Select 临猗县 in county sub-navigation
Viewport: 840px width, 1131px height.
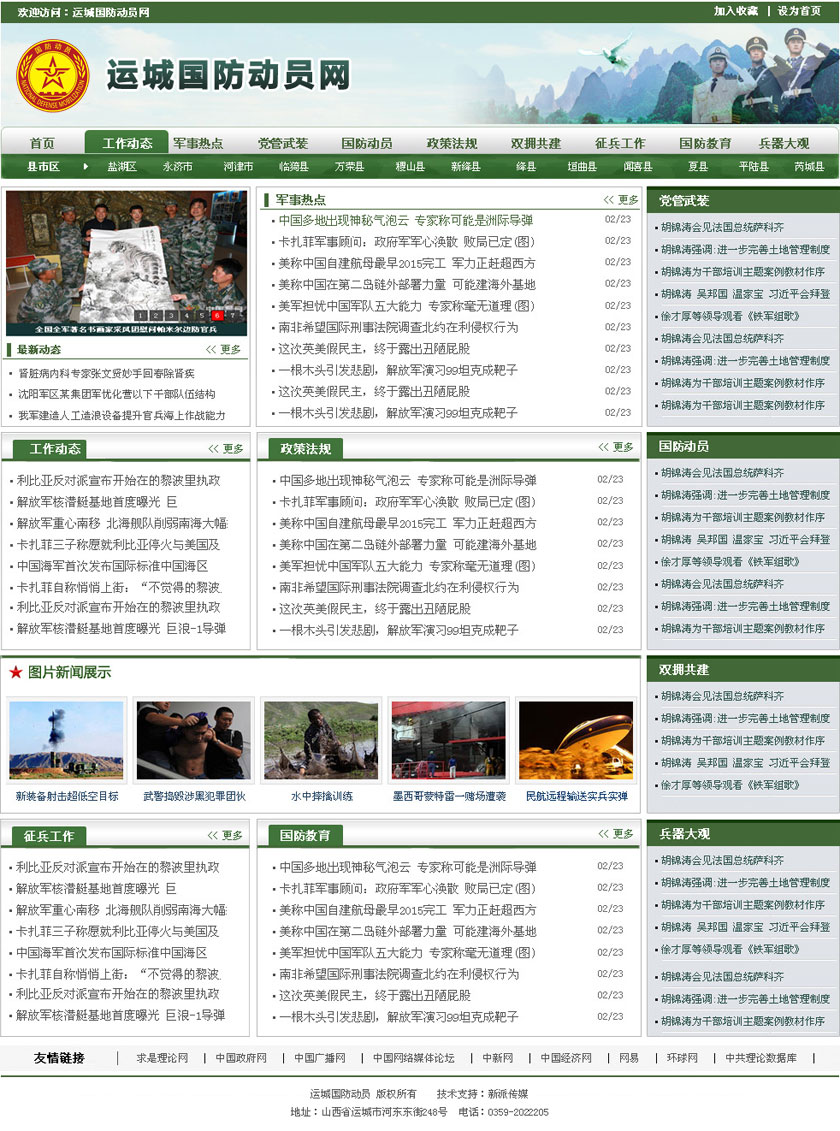293,167
